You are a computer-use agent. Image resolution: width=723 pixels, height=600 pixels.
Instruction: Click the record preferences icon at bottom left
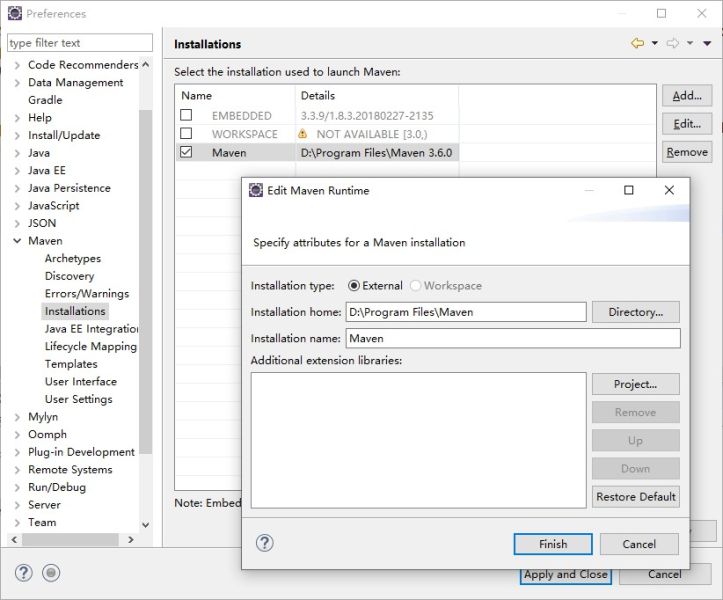(51, 573)
